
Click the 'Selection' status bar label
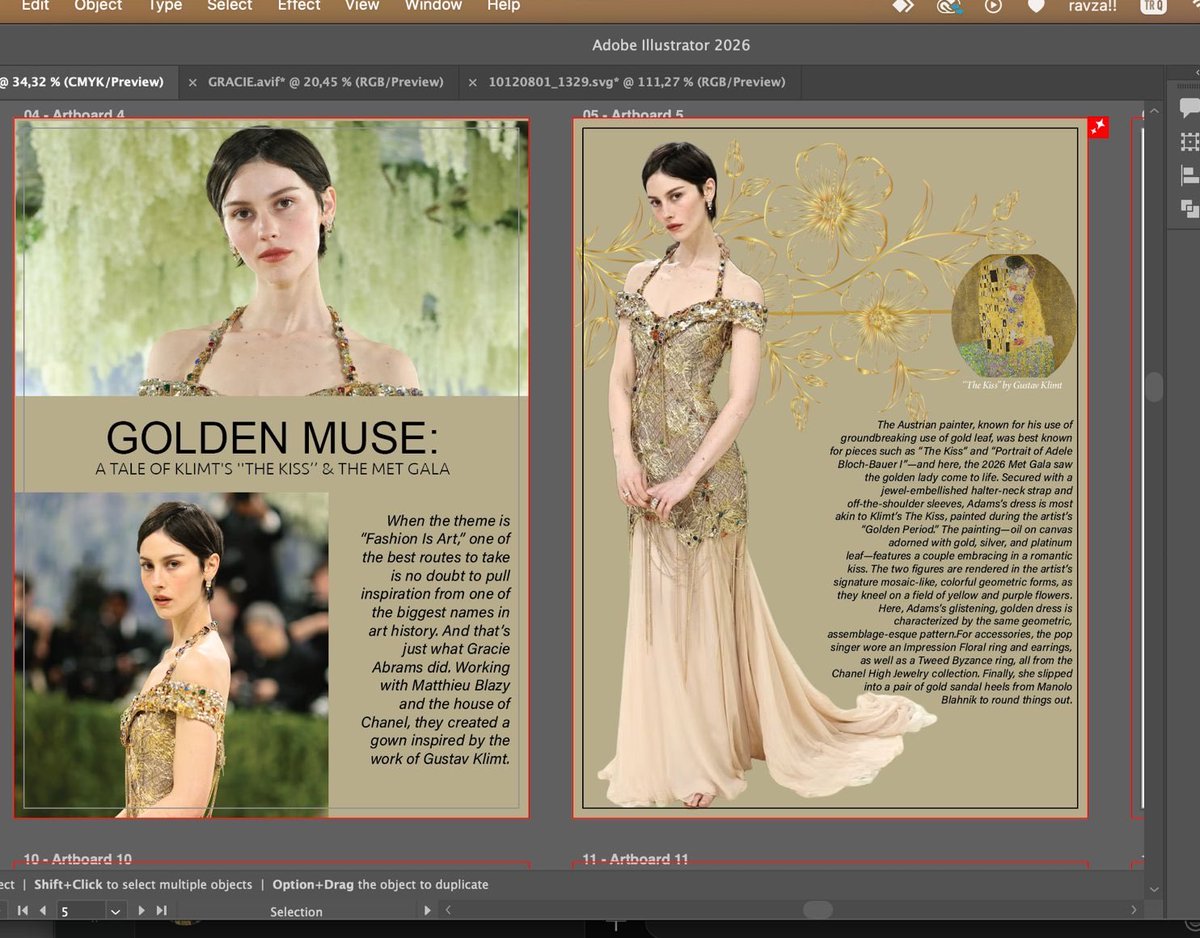296,912
